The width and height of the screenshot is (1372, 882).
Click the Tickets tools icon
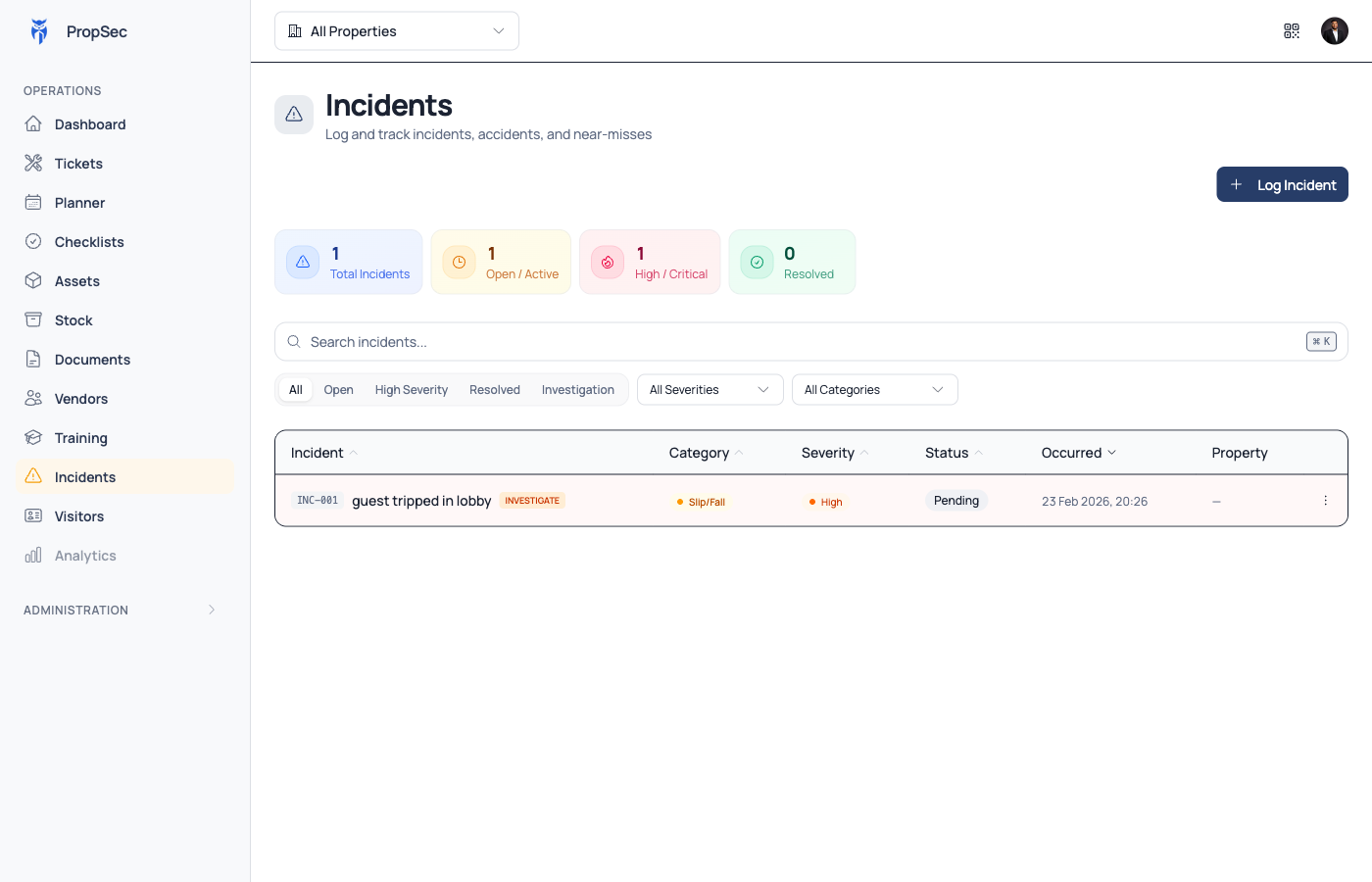click(x=33, y=163)
